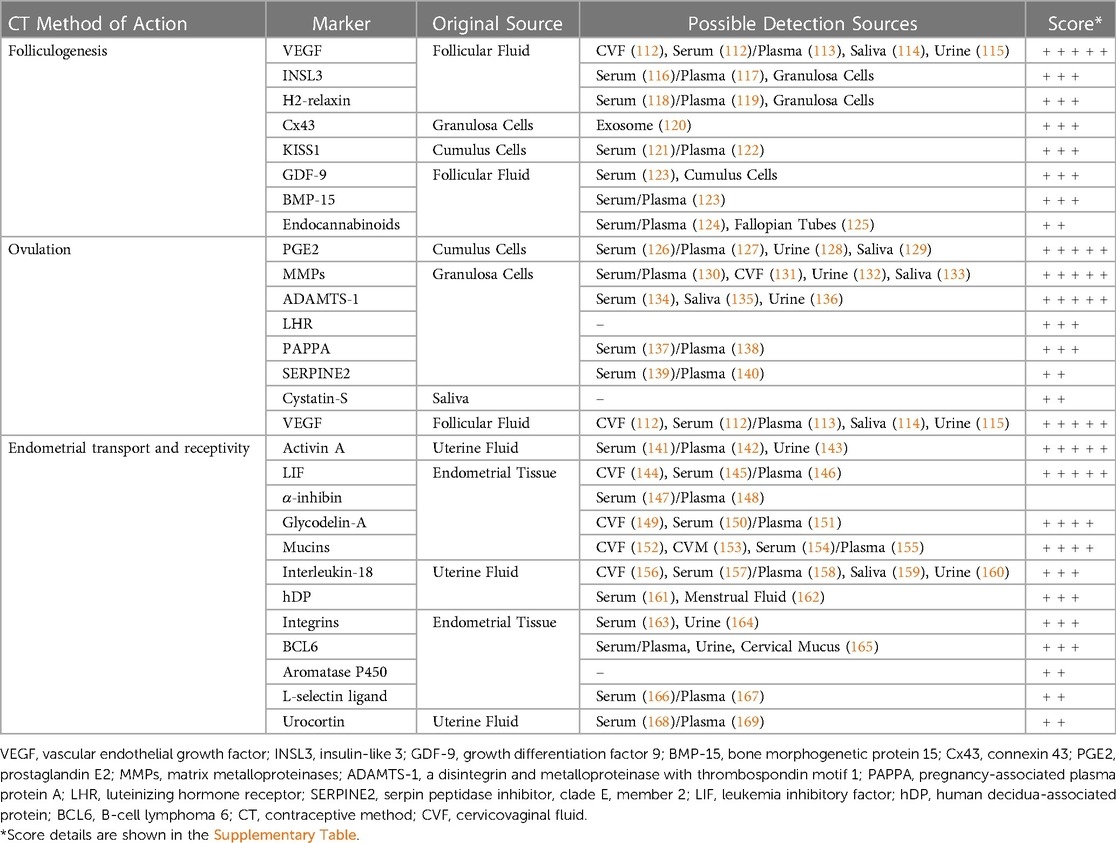
Task: Click the Possible Detection Sources column header
Action: coord(801,22)
